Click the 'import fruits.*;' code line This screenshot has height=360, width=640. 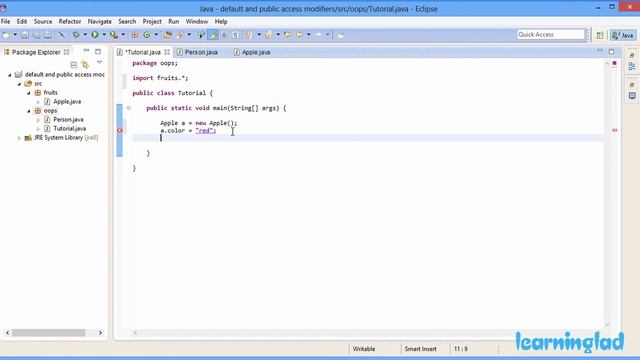(160, 78)
